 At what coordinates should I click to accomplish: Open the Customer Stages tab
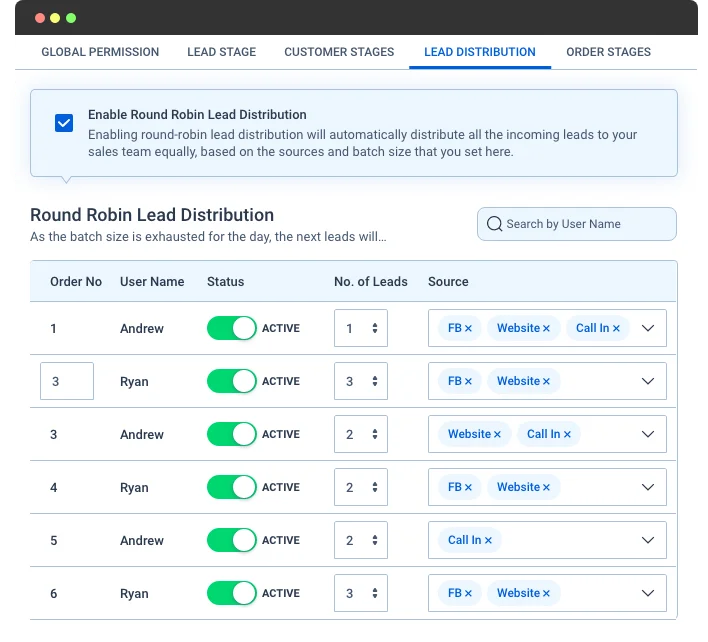click(x=339, y=52)
